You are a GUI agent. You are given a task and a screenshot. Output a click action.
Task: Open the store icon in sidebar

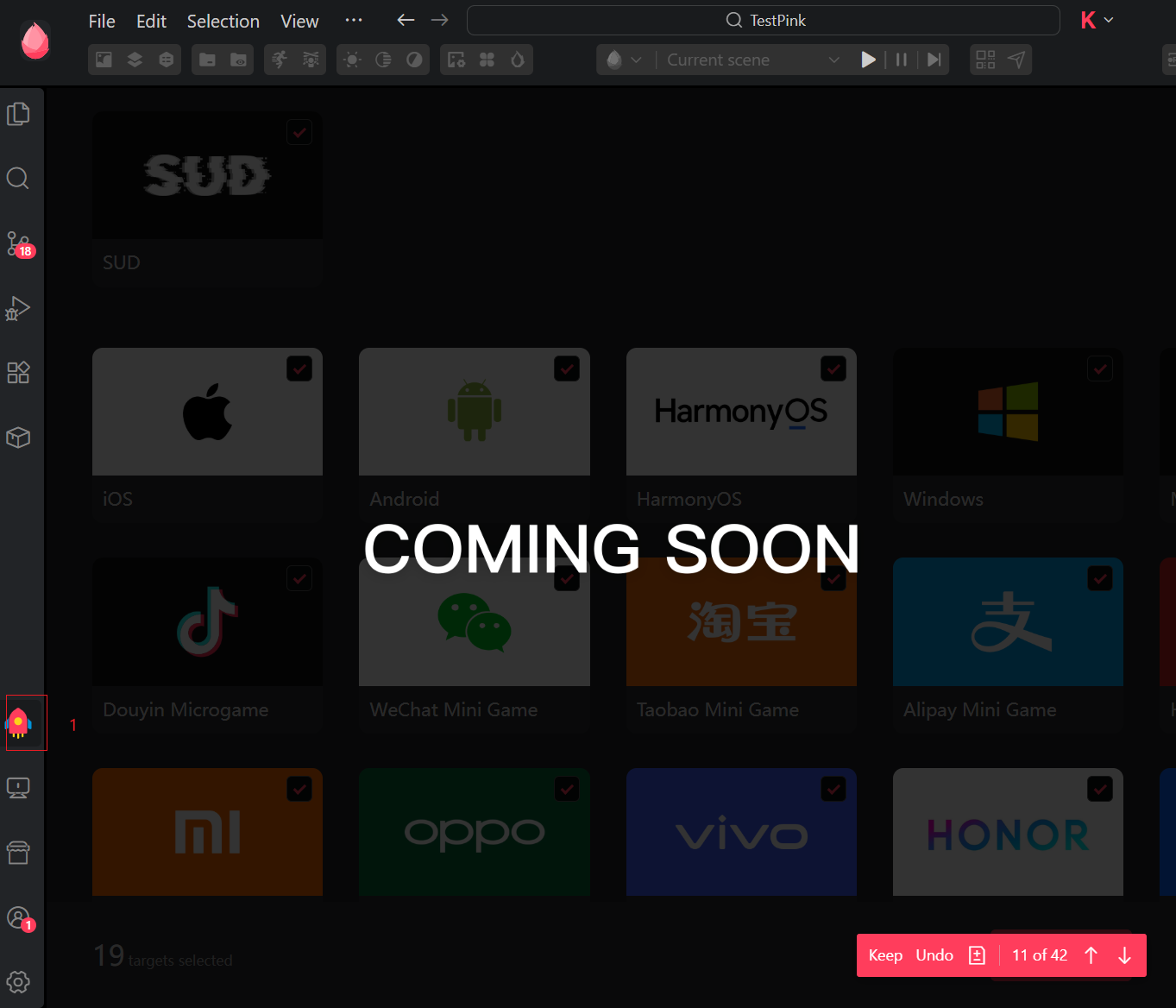(18, 853)
